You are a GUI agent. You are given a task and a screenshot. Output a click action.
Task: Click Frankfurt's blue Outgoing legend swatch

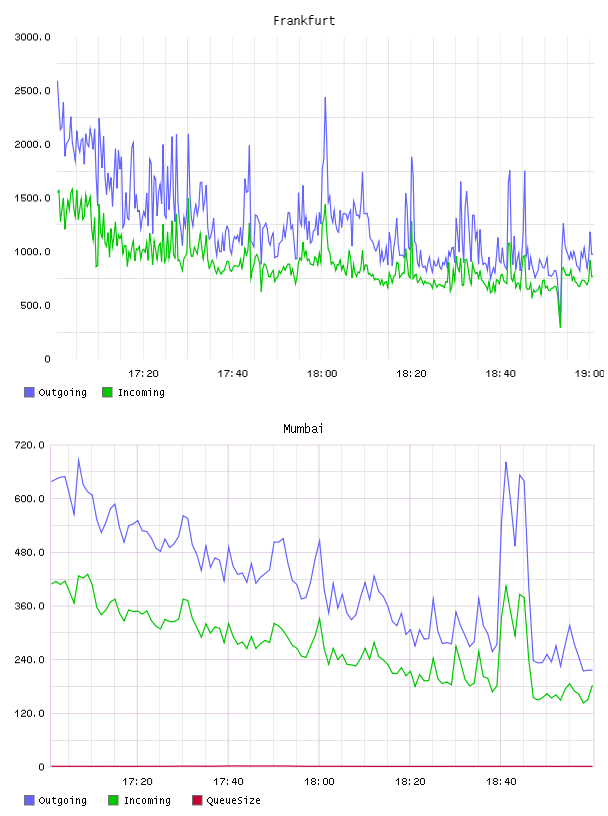pos(29,392)
